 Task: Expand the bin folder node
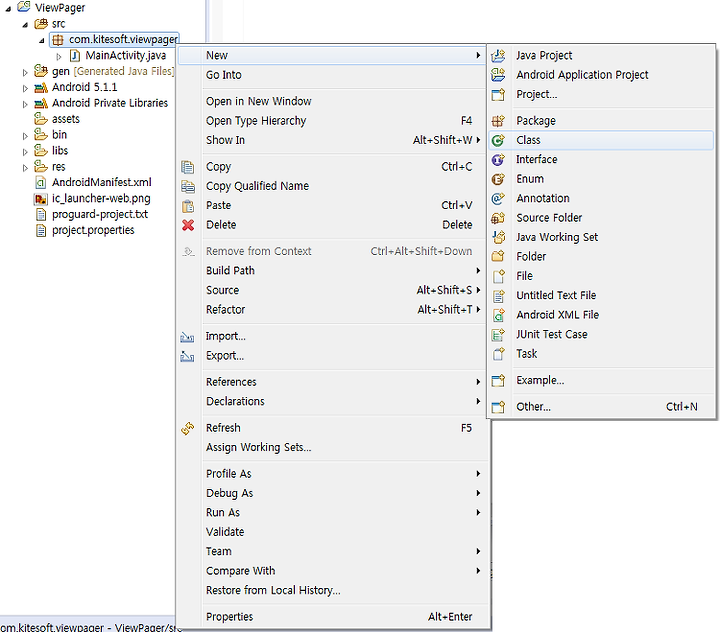coord(25,136)
